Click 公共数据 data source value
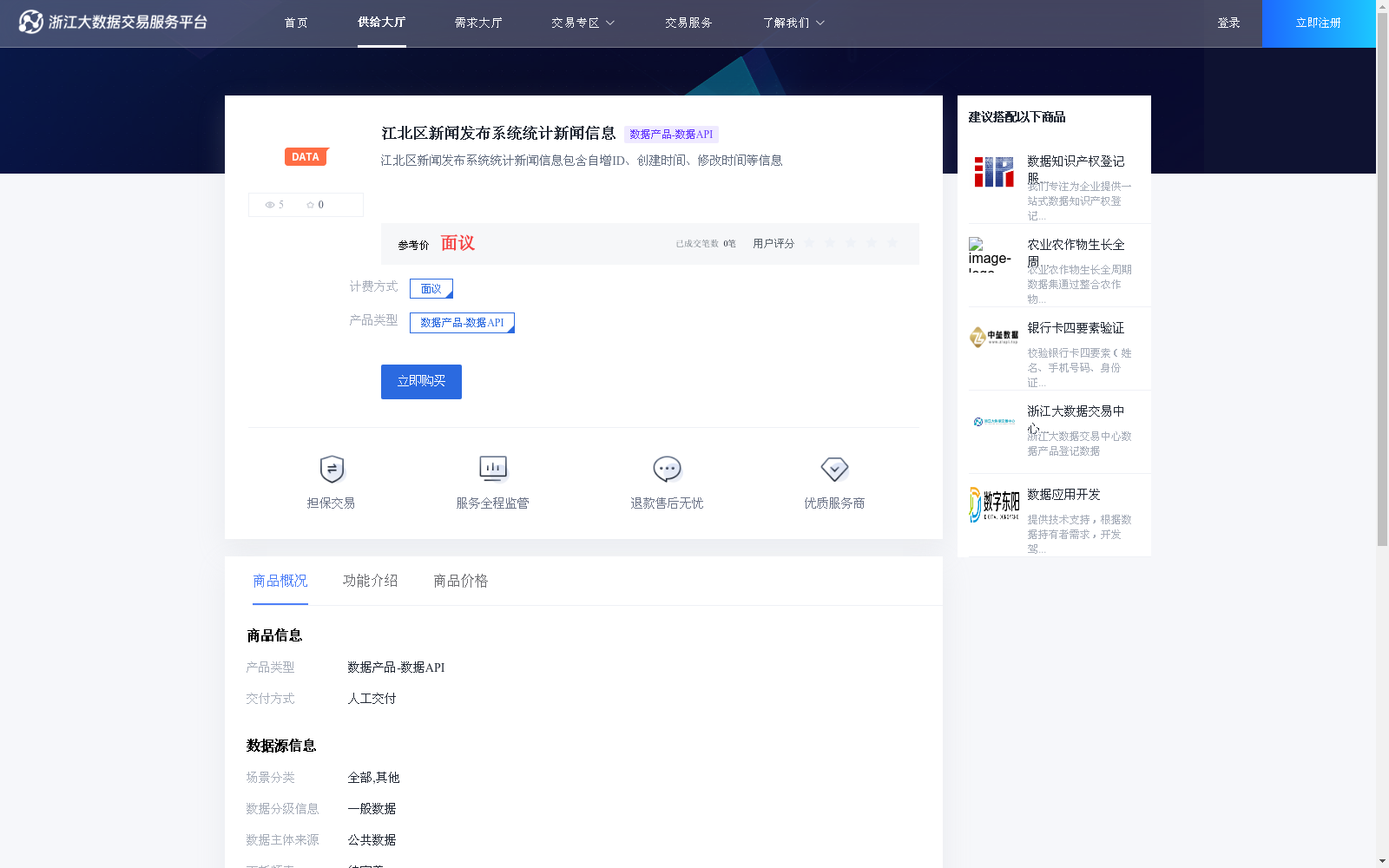This screenshot has height=868, width=1389. [372, 840]
